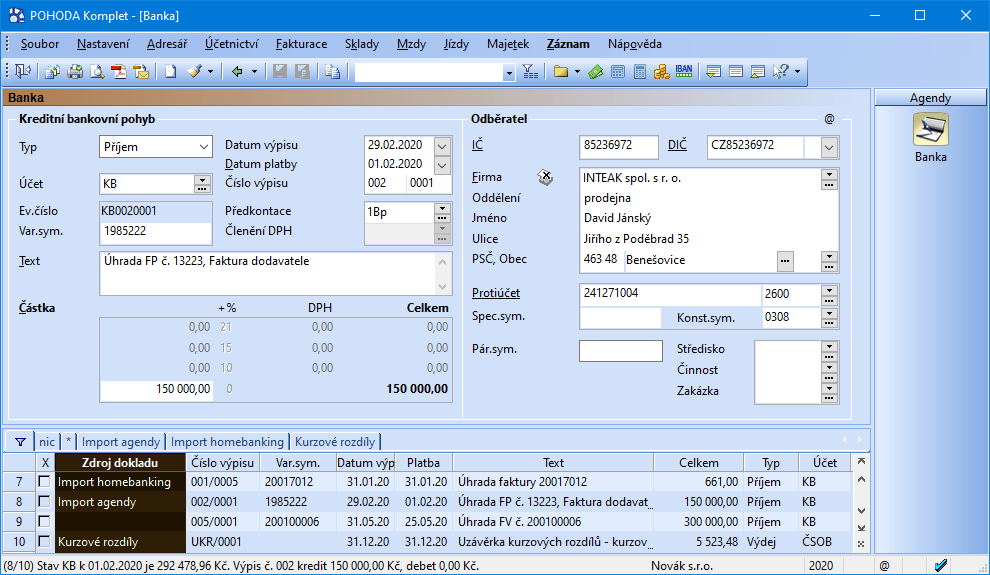Click the Text box scroll down arrow
Viewport: 990px width, 575px height.
443,287
